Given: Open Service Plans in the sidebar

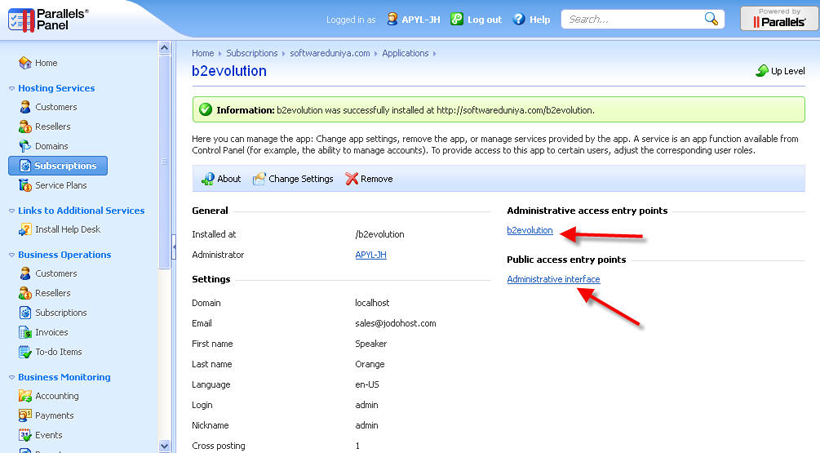Looking at the screenshot, I should 53,185.
